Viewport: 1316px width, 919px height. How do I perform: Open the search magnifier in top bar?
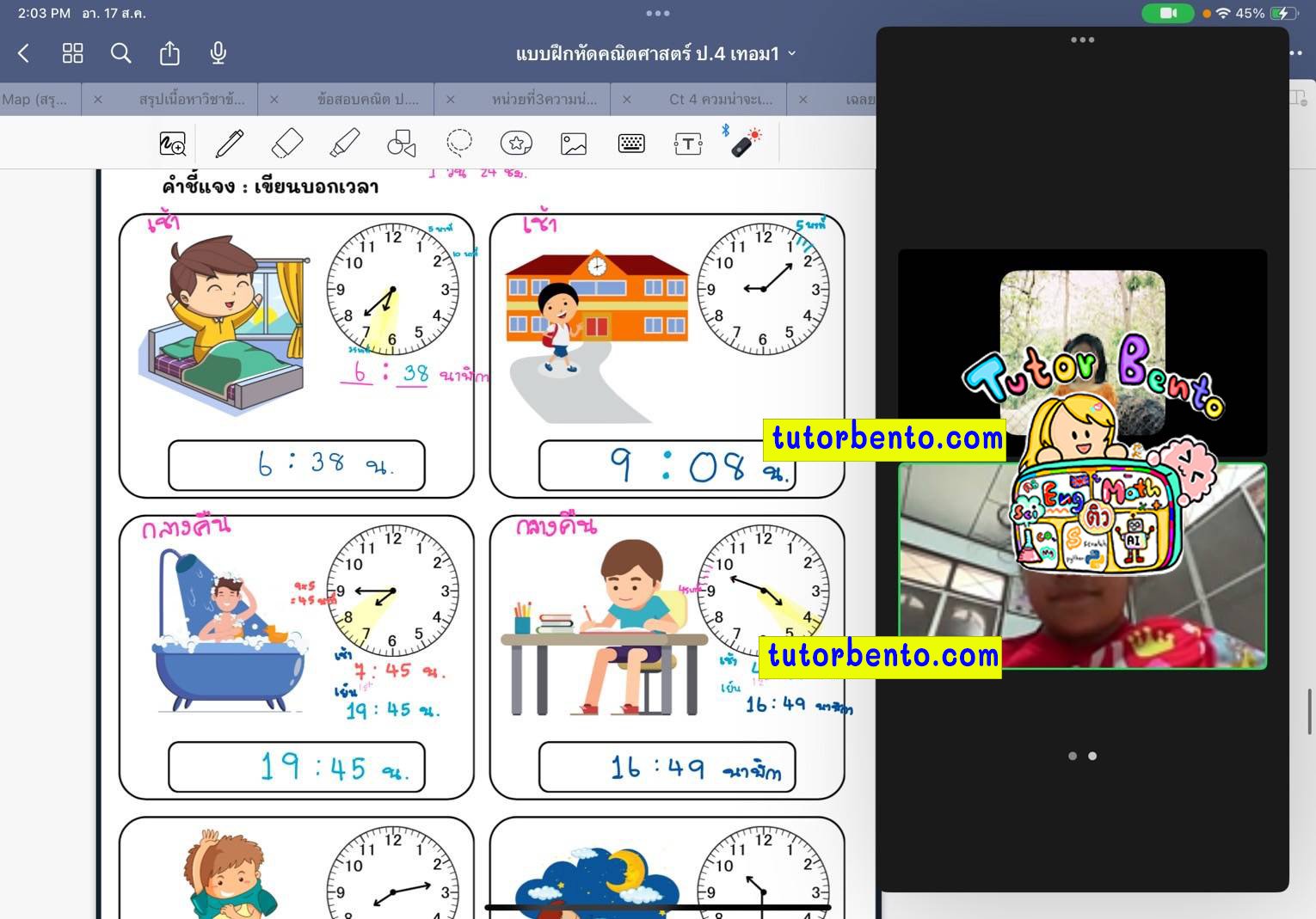click(121, 53)
